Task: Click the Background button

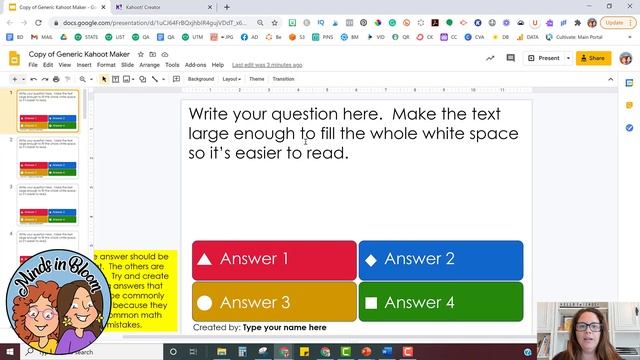Action: [201, 79]
